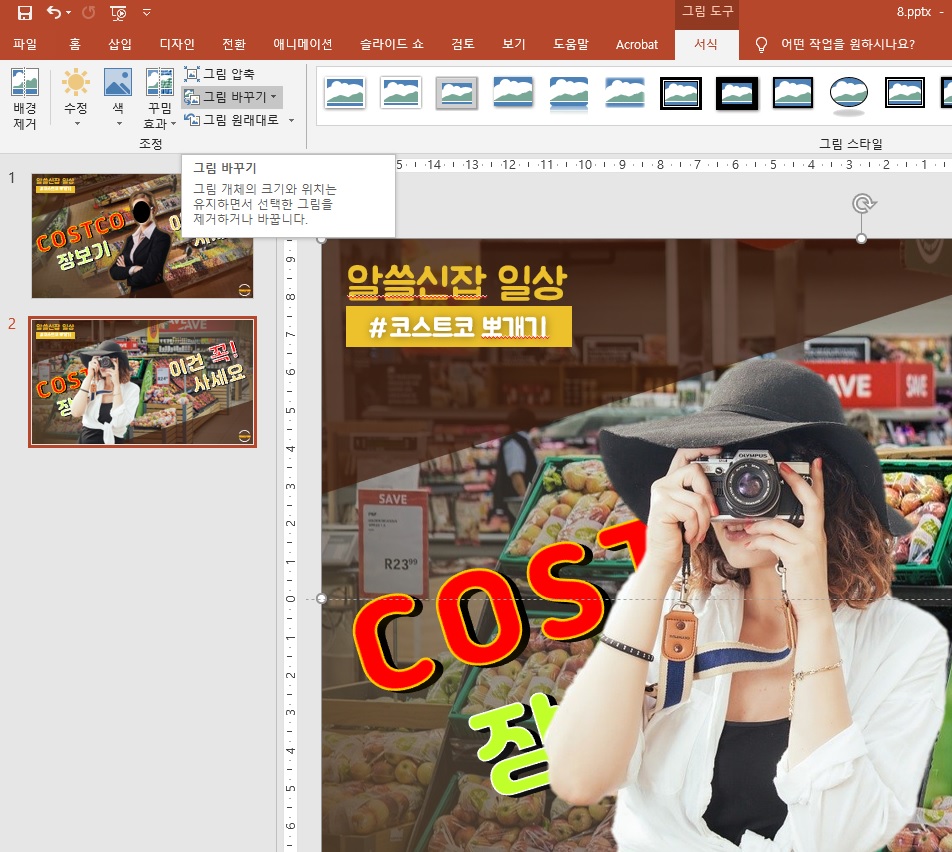Switch to the 보기 tab
Viewport: 952px width, 852px height.
click(514, 44)
